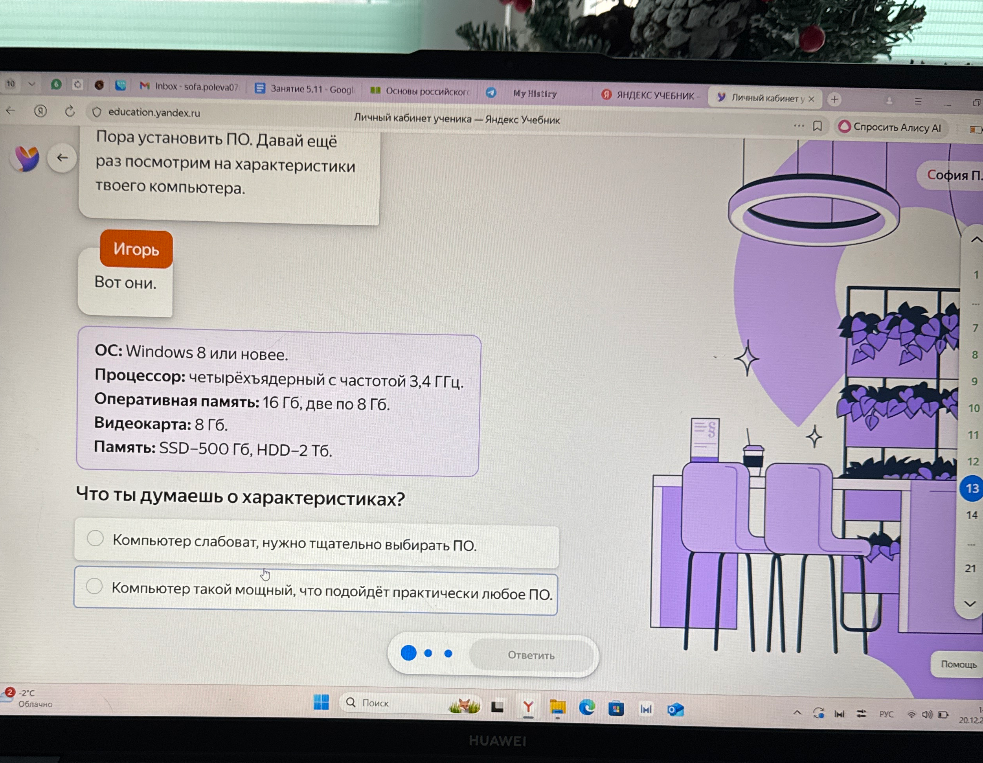
Task: Select "Компьютер слабоват" answer radio button
Action: 95,538
